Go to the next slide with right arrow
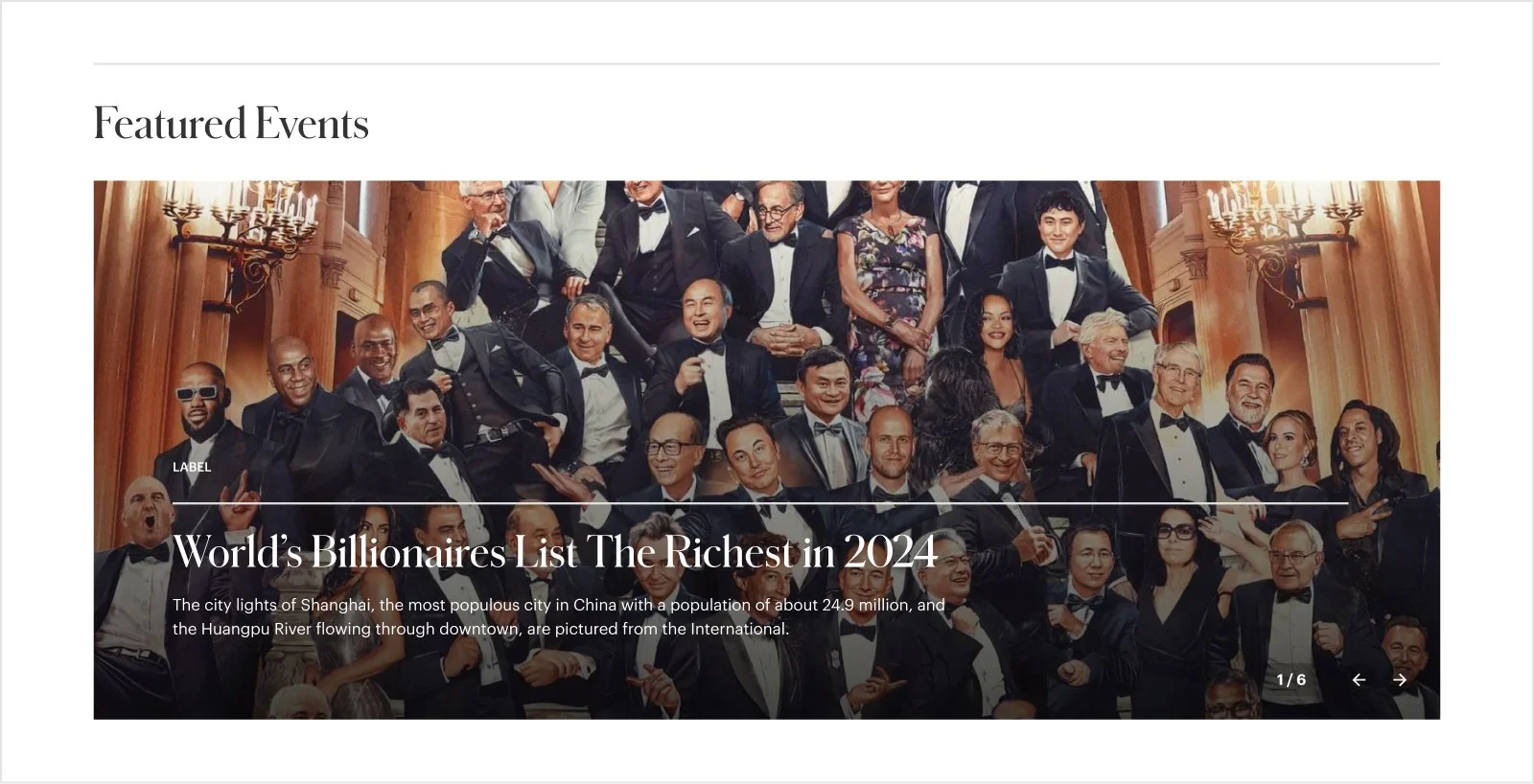 tap(1400, 680)
